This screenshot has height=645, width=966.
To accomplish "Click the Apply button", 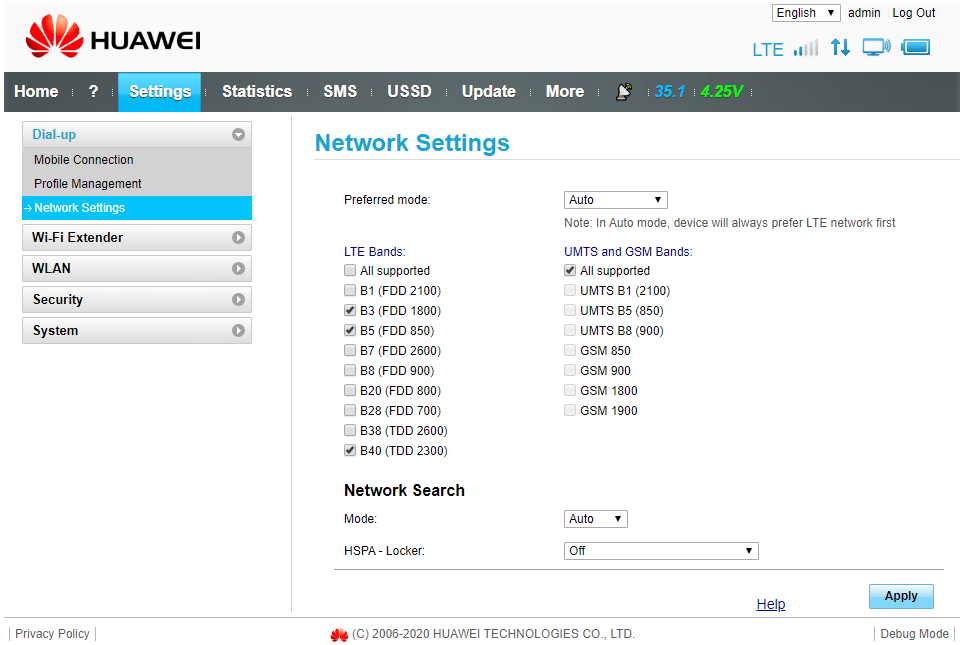I will click(x=901, y=596).
